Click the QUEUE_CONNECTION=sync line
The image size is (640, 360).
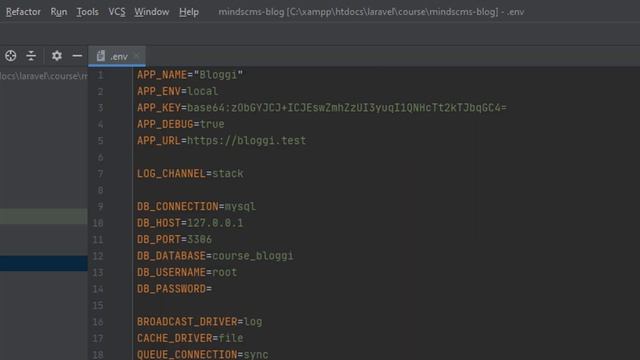202,354
